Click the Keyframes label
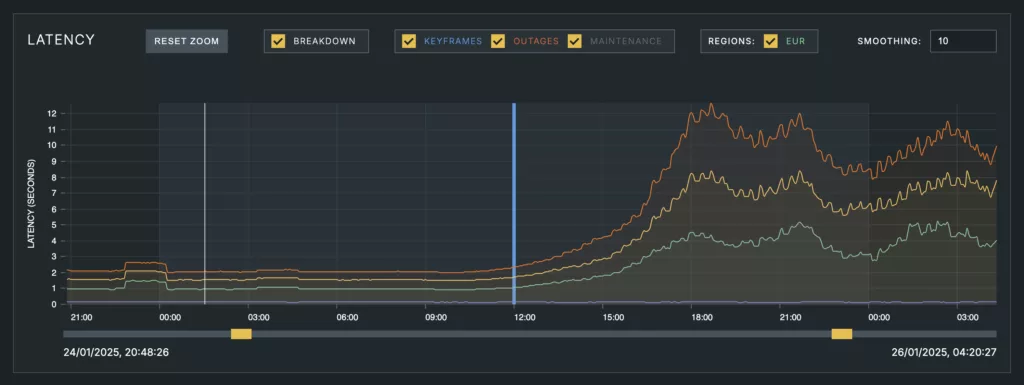The image size is (1024, 385). (x=453, y=41)
